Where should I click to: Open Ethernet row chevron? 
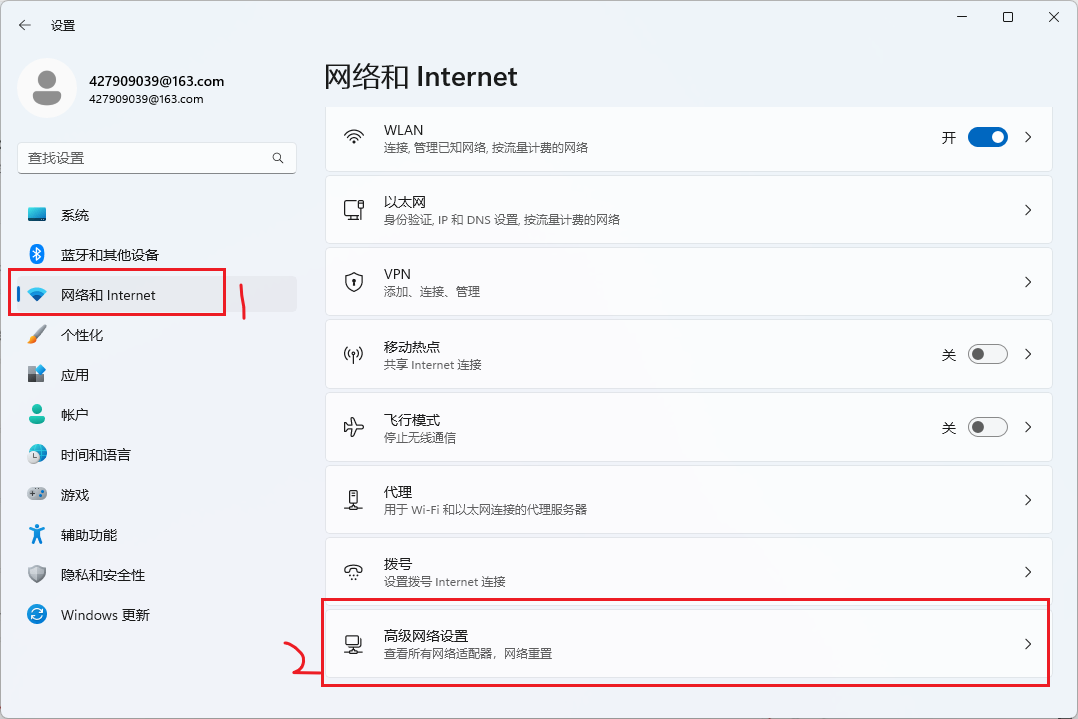[1028, 210]
